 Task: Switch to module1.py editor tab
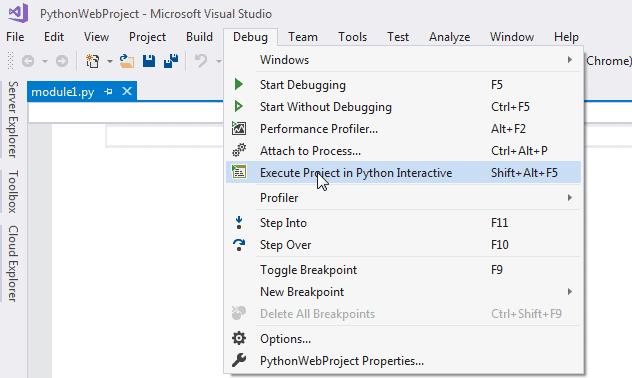point(63,92)
